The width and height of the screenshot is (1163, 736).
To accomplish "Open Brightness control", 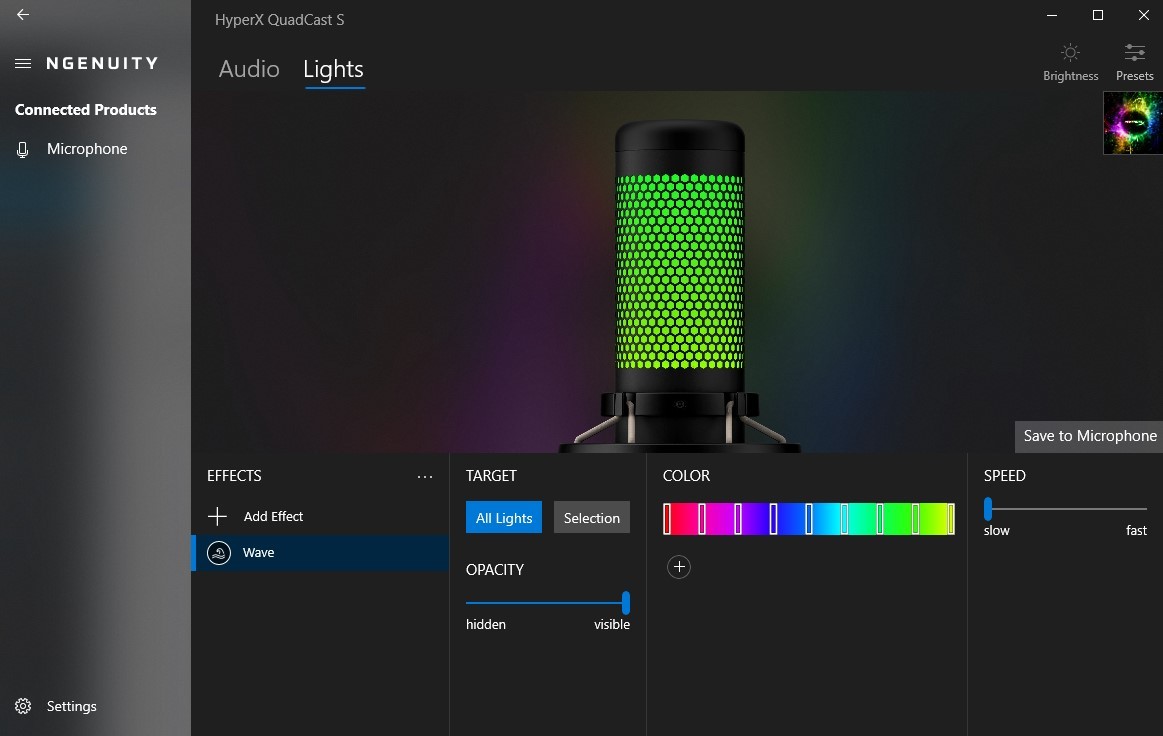I will point(1070,62).
